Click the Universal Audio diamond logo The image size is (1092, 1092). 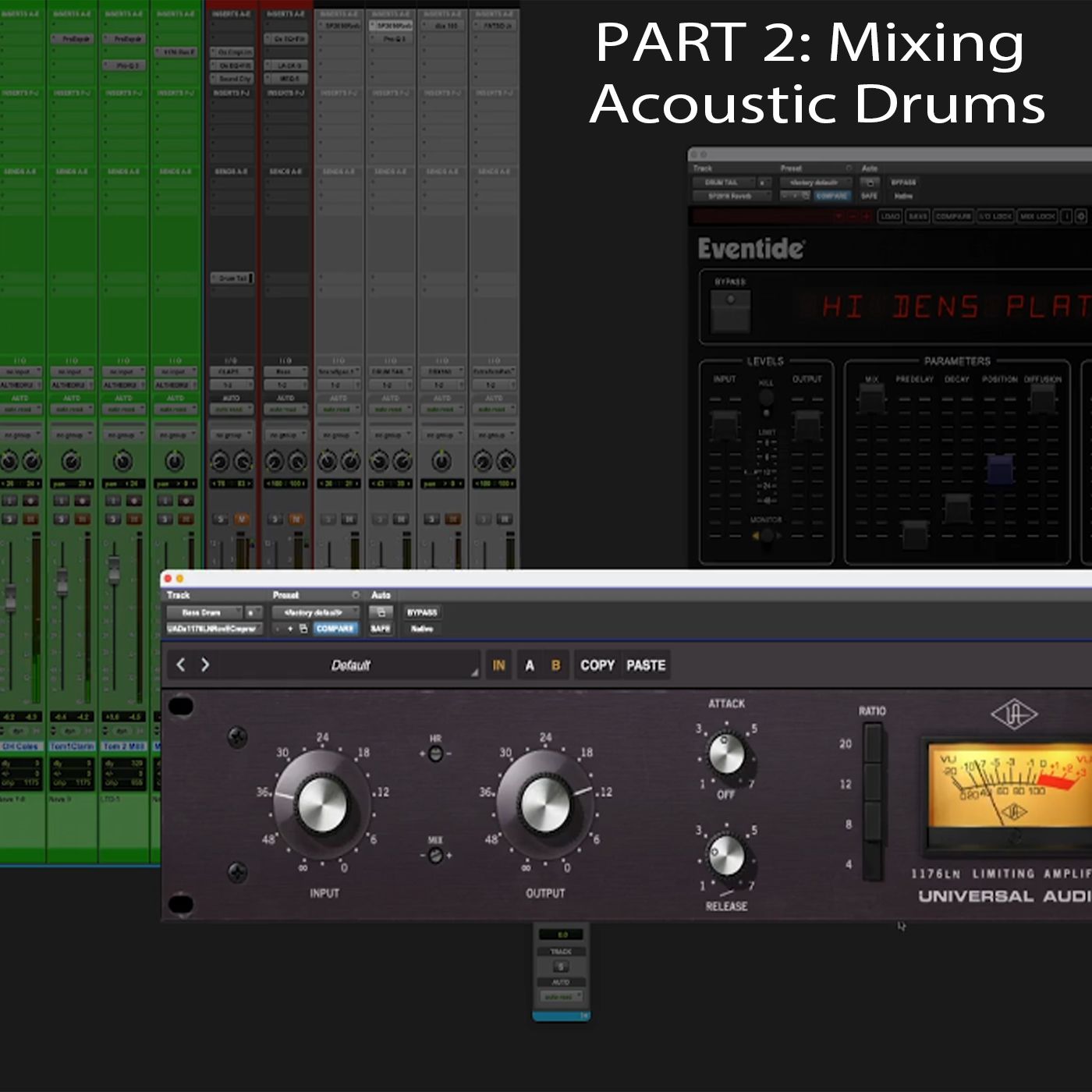coord(1013,714)
